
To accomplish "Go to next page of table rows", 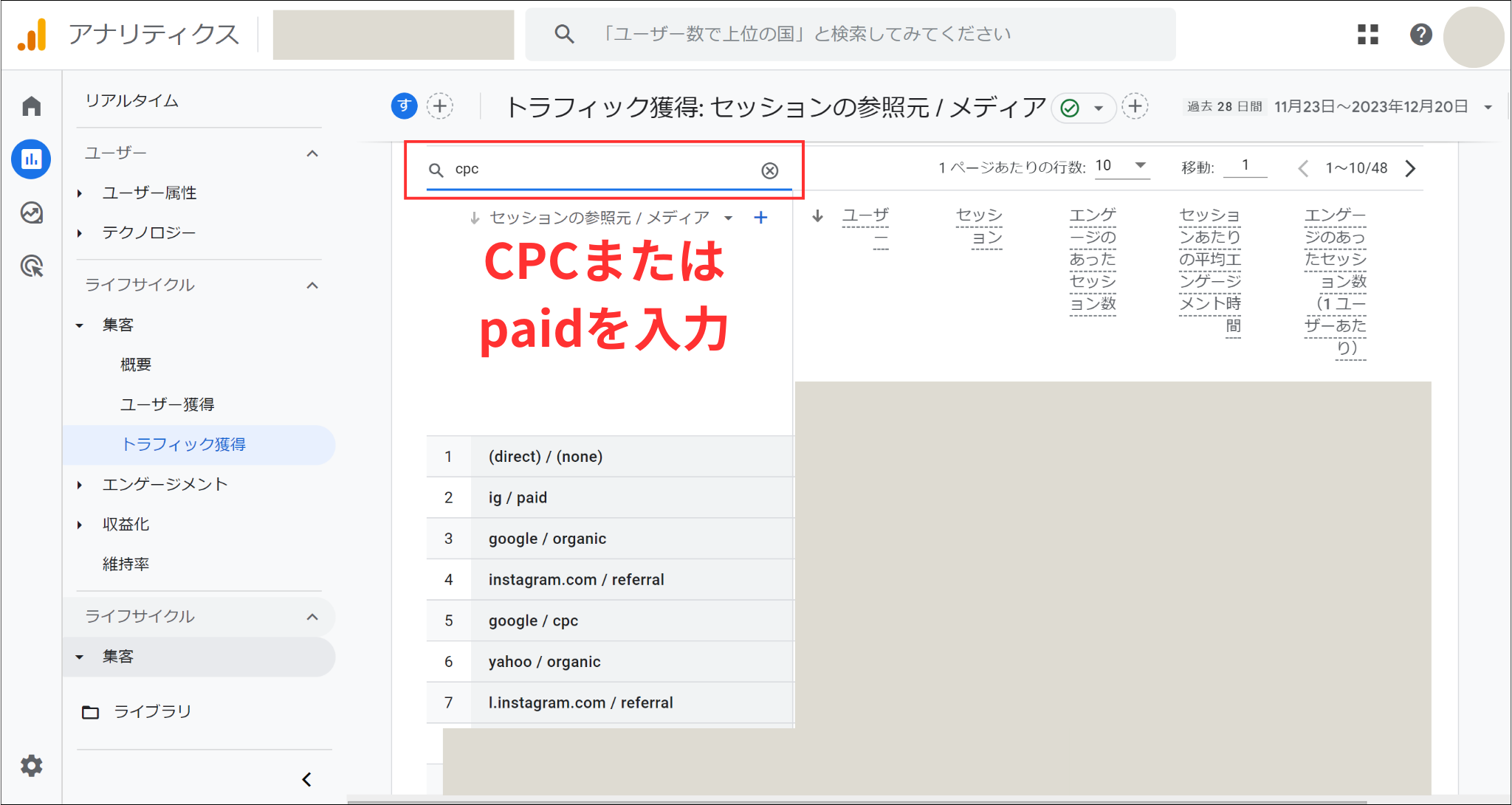I will 1410,168.
